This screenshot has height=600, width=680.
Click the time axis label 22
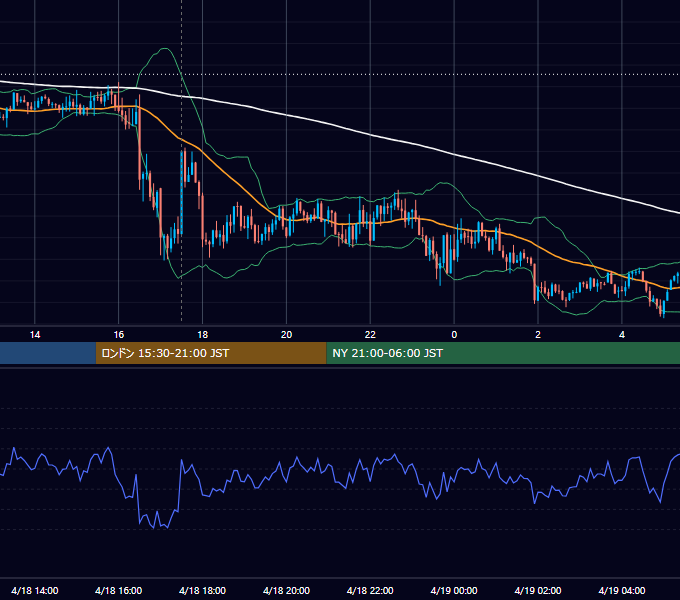pos(370,335)
